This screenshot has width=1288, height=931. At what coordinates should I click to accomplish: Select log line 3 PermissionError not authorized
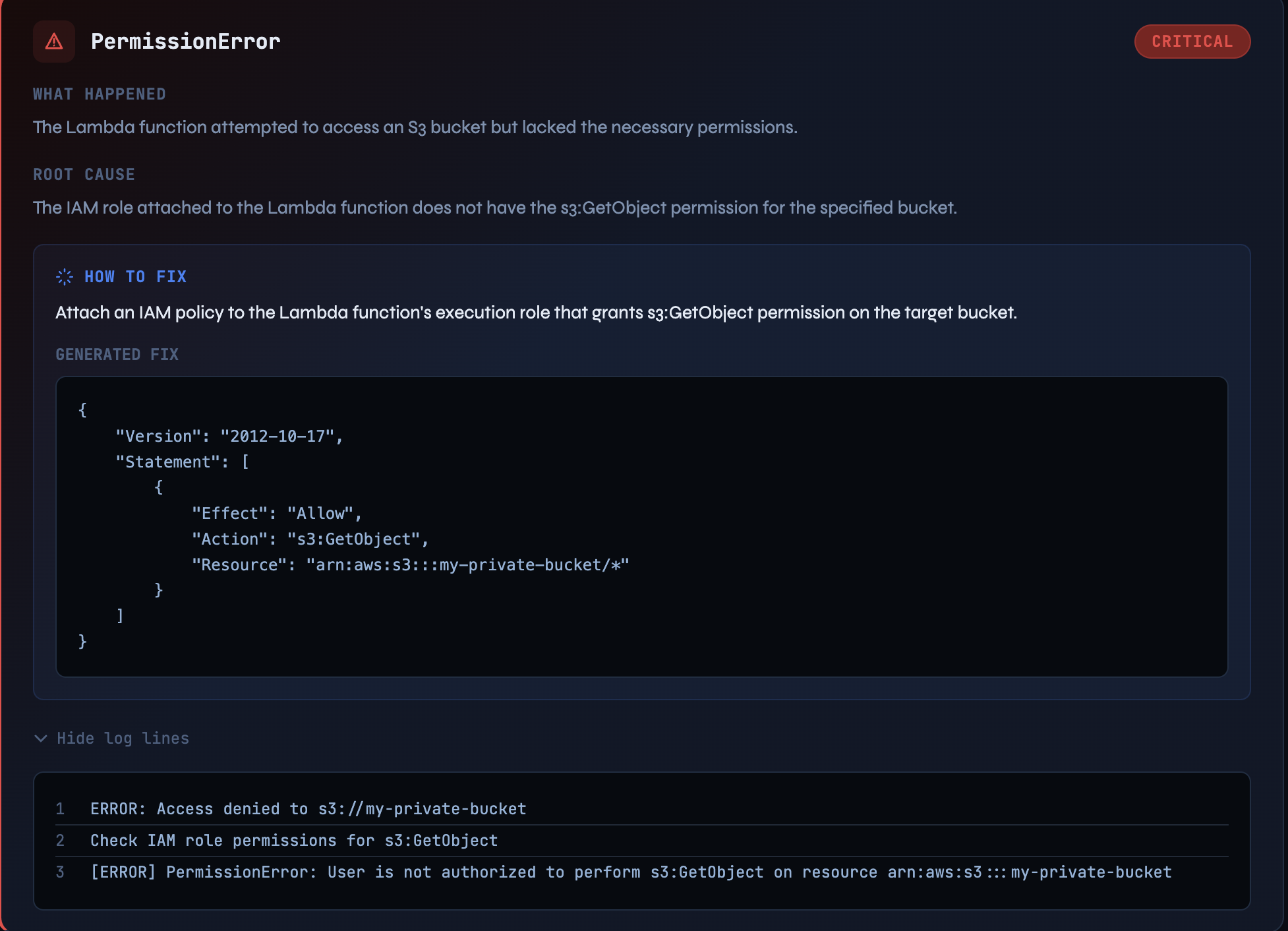tap(630, 872)
